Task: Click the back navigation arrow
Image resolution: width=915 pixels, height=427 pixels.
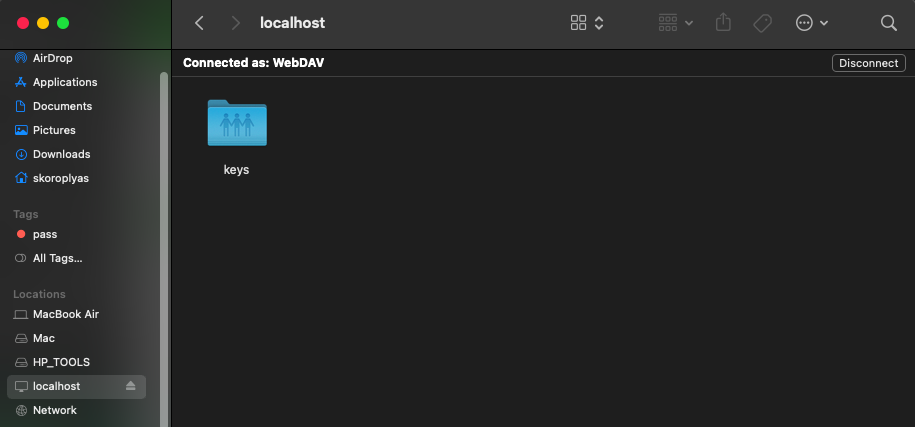Action: 200,23
